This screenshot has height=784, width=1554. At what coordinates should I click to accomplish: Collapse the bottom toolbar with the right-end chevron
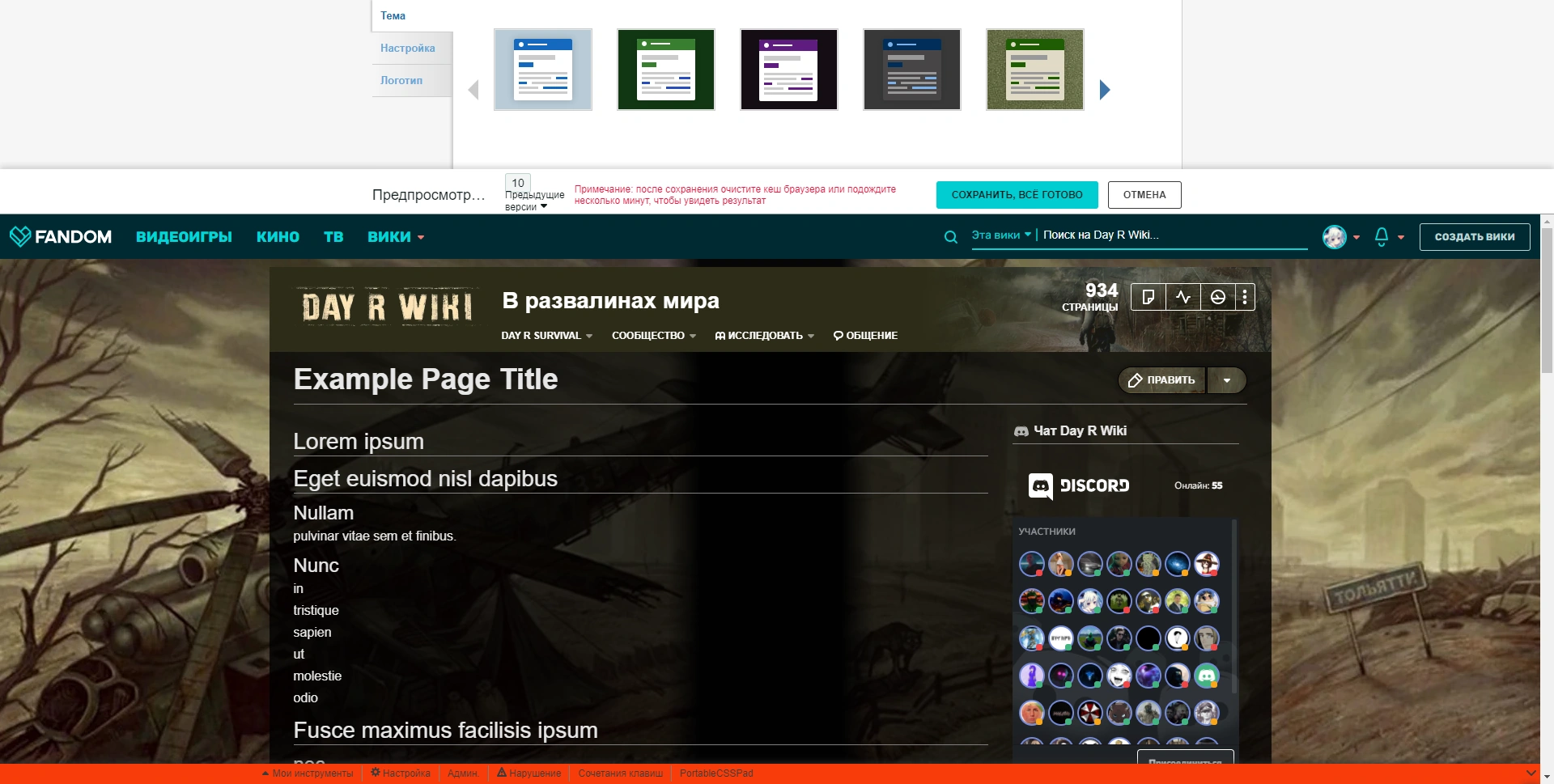[1531, 773]
